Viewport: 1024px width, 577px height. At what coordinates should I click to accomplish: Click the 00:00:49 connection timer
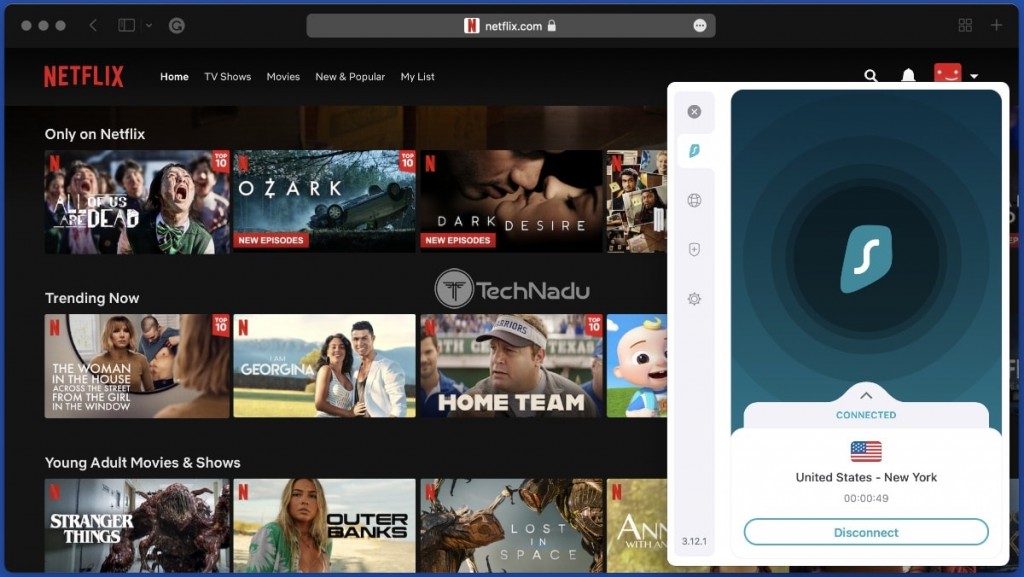pos(866,498)
